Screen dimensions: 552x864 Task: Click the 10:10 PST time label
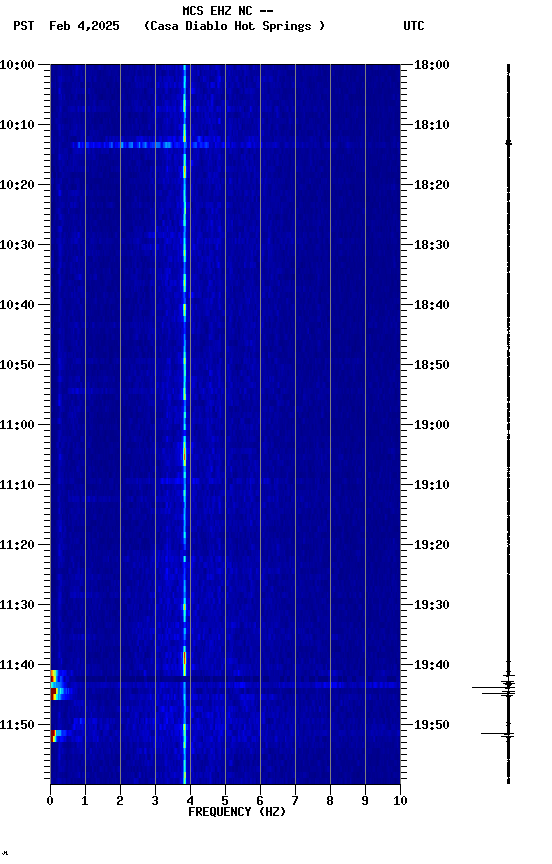point(17,125)
